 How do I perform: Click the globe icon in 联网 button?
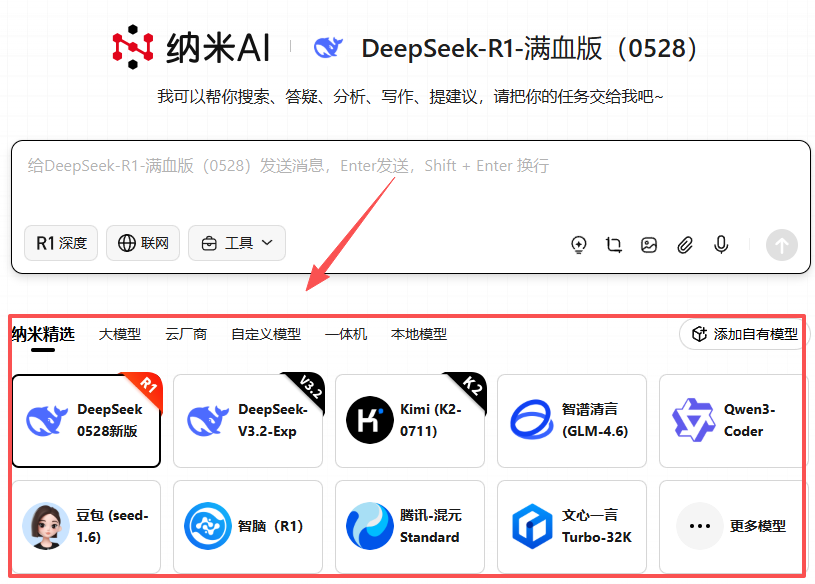tap(127, 243)
